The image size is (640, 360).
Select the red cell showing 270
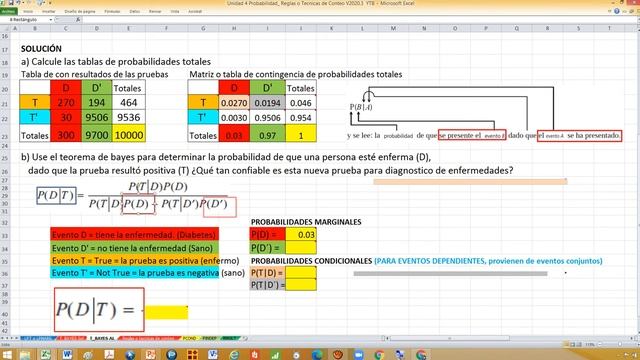pos(66,102)
